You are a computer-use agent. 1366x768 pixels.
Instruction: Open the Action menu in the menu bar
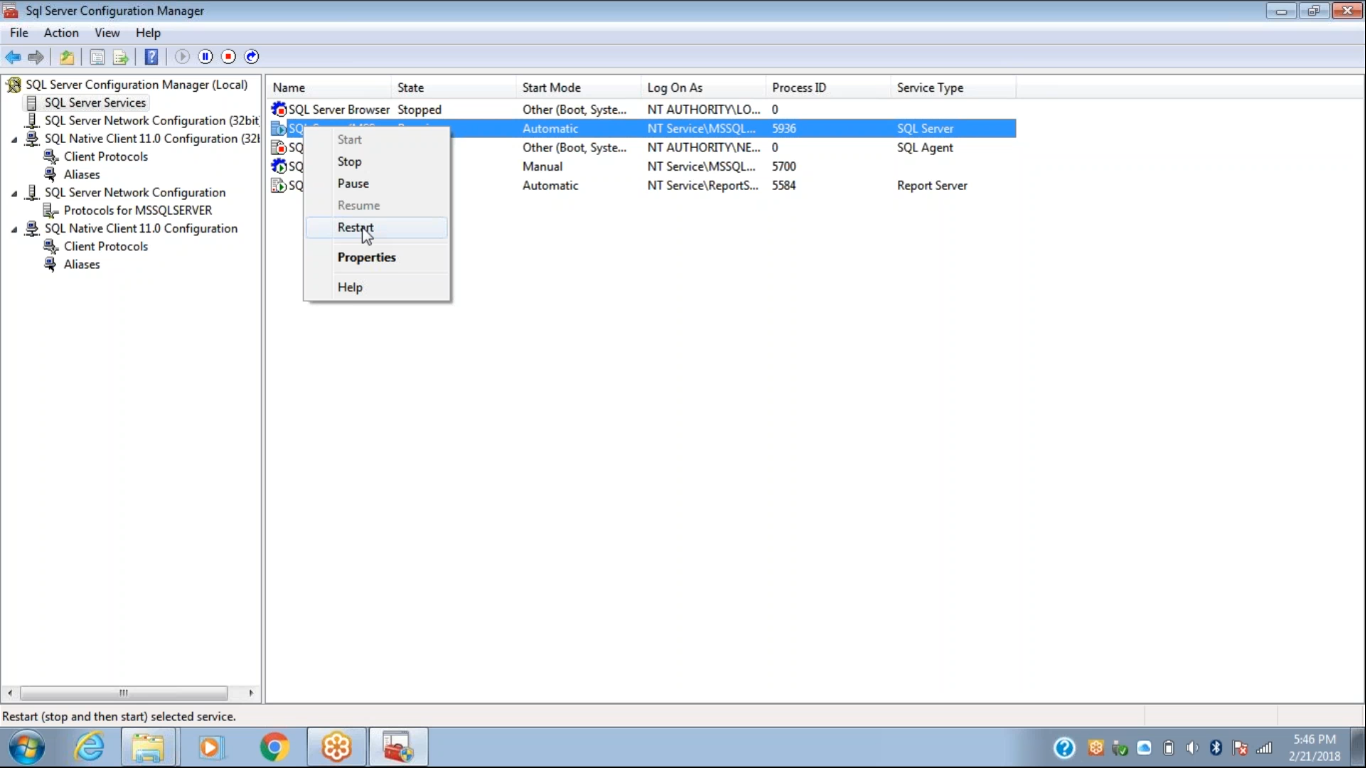(61, 33)
